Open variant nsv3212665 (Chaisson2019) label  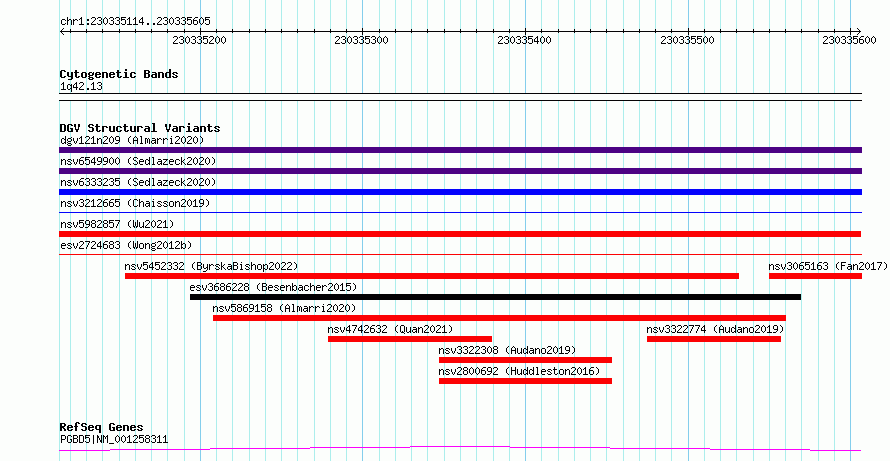tap(135, 203)
